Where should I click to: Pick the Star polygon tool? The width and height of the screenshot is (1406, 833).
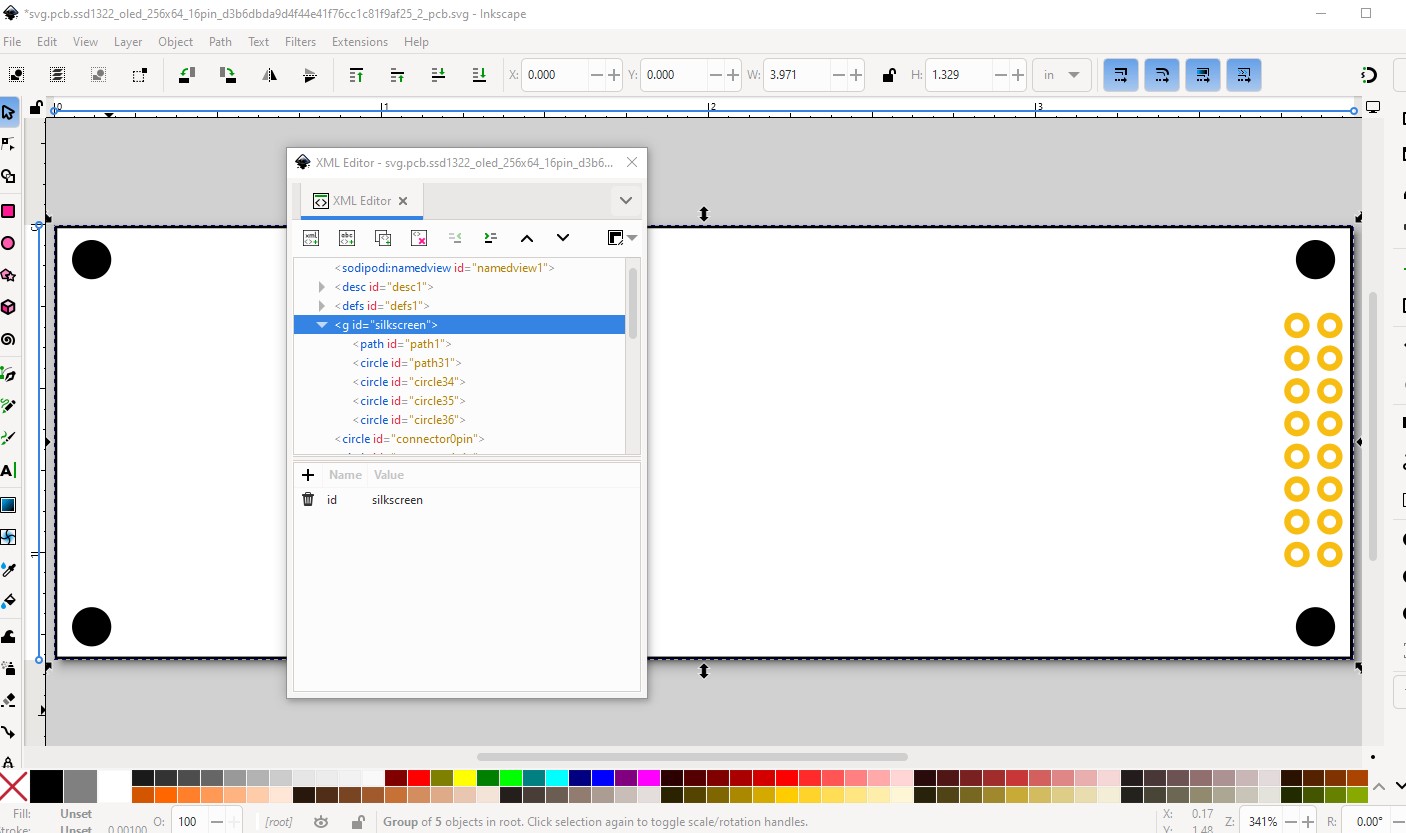pos(8,275)
